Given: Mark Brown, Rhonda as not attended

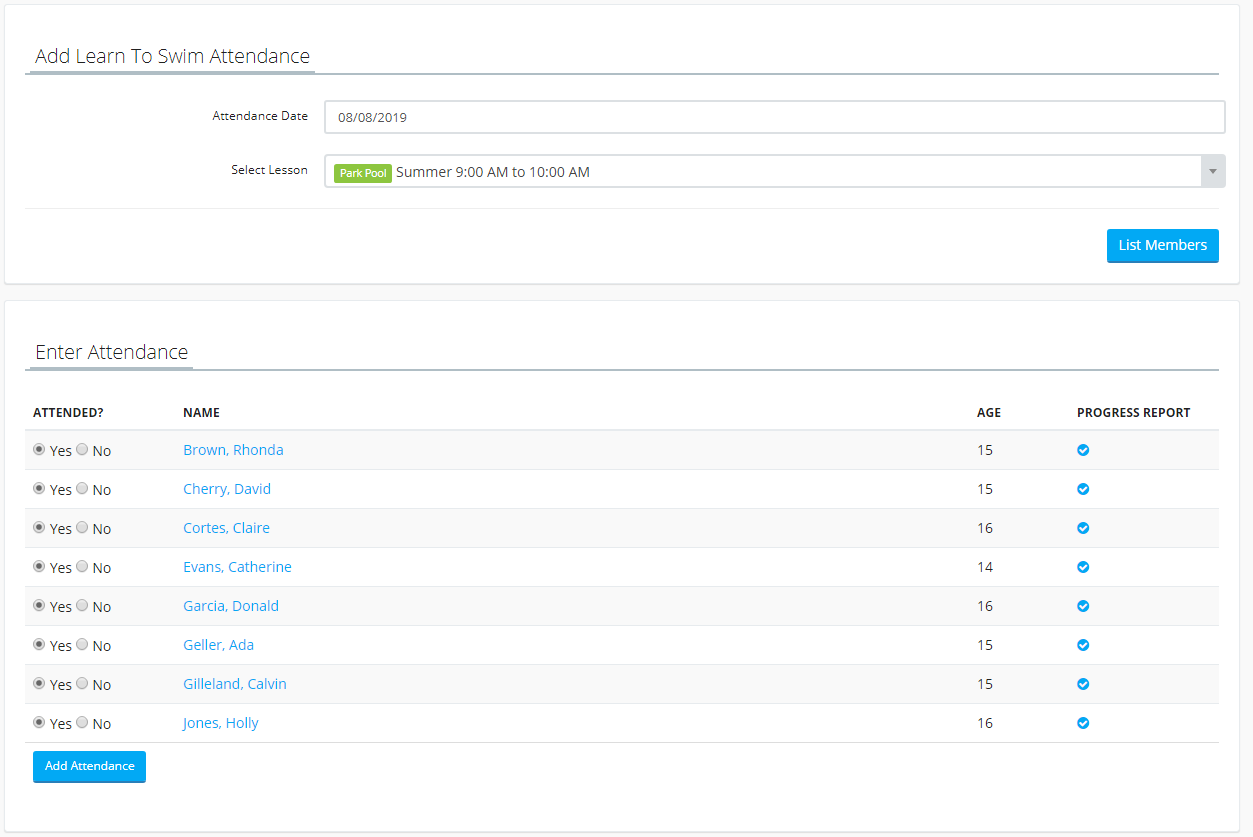Looking at the screenshot, I should (82, 449).
